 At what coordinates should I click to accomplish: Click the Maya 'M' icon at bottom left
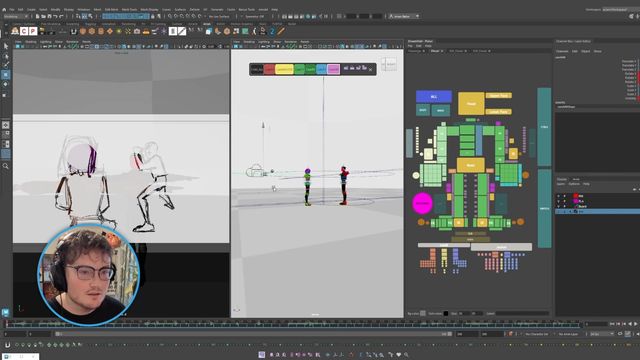[5, 313]
